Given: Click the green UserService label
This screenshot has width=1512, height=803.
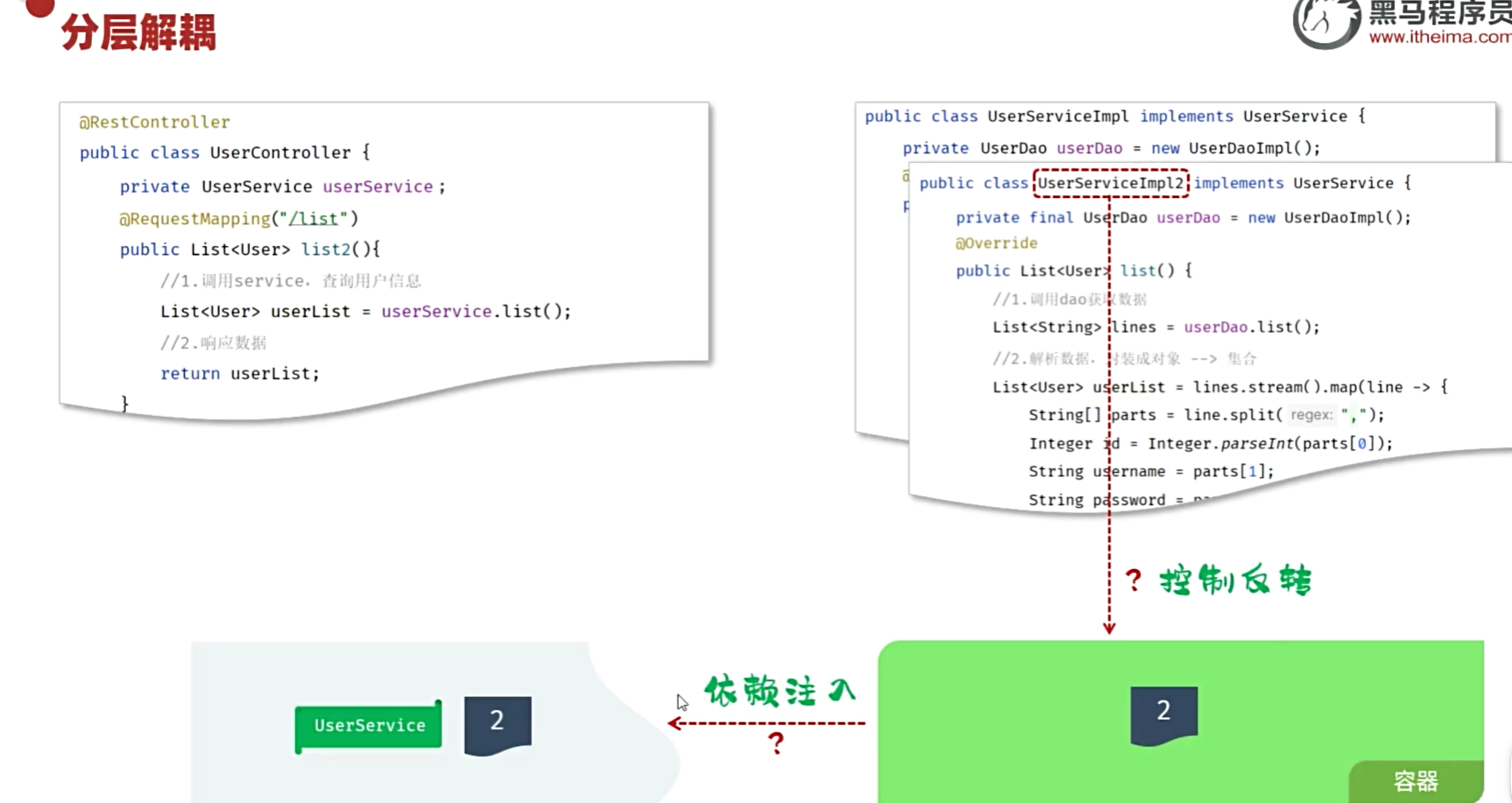Looking at the screenshot, I should (369, 725).
